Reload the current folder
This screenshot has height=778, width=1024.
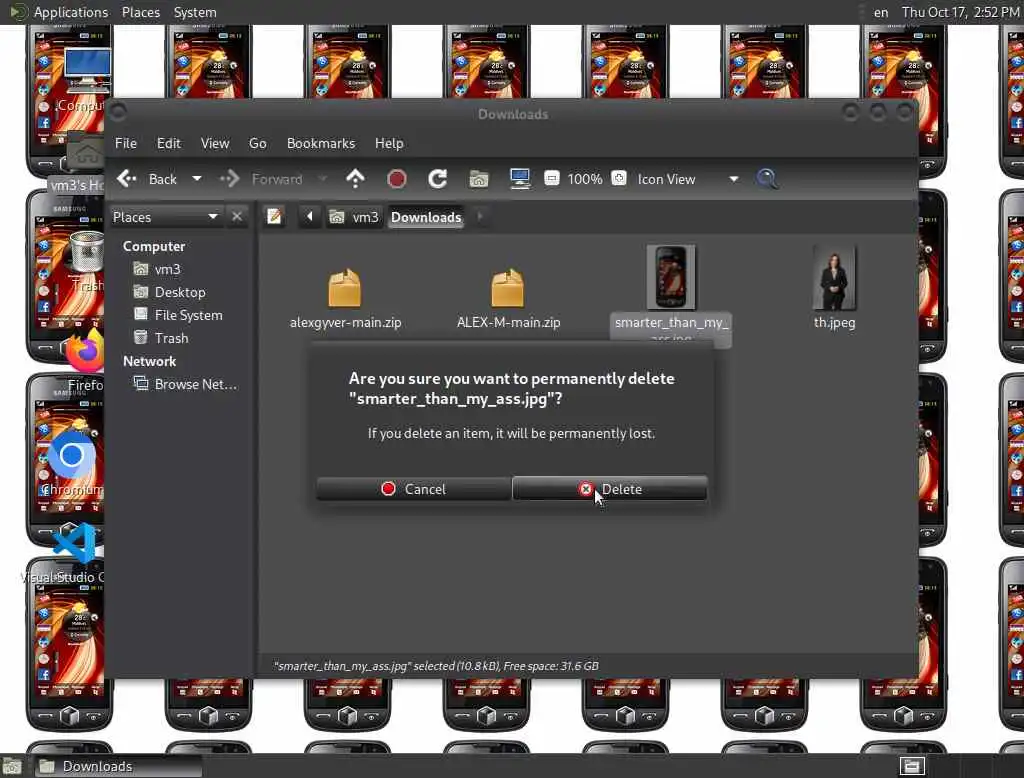point(438,178)
